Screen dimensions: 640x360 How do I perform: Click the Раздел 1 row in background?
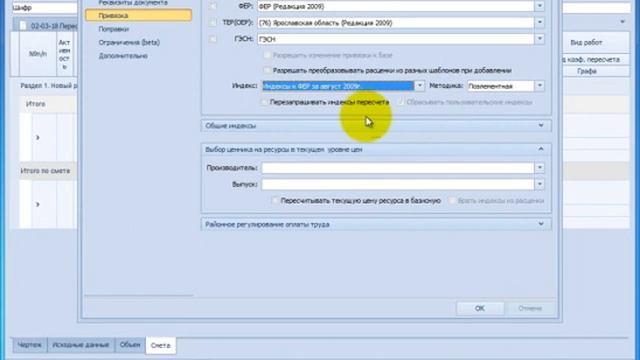tap(48, 86)
